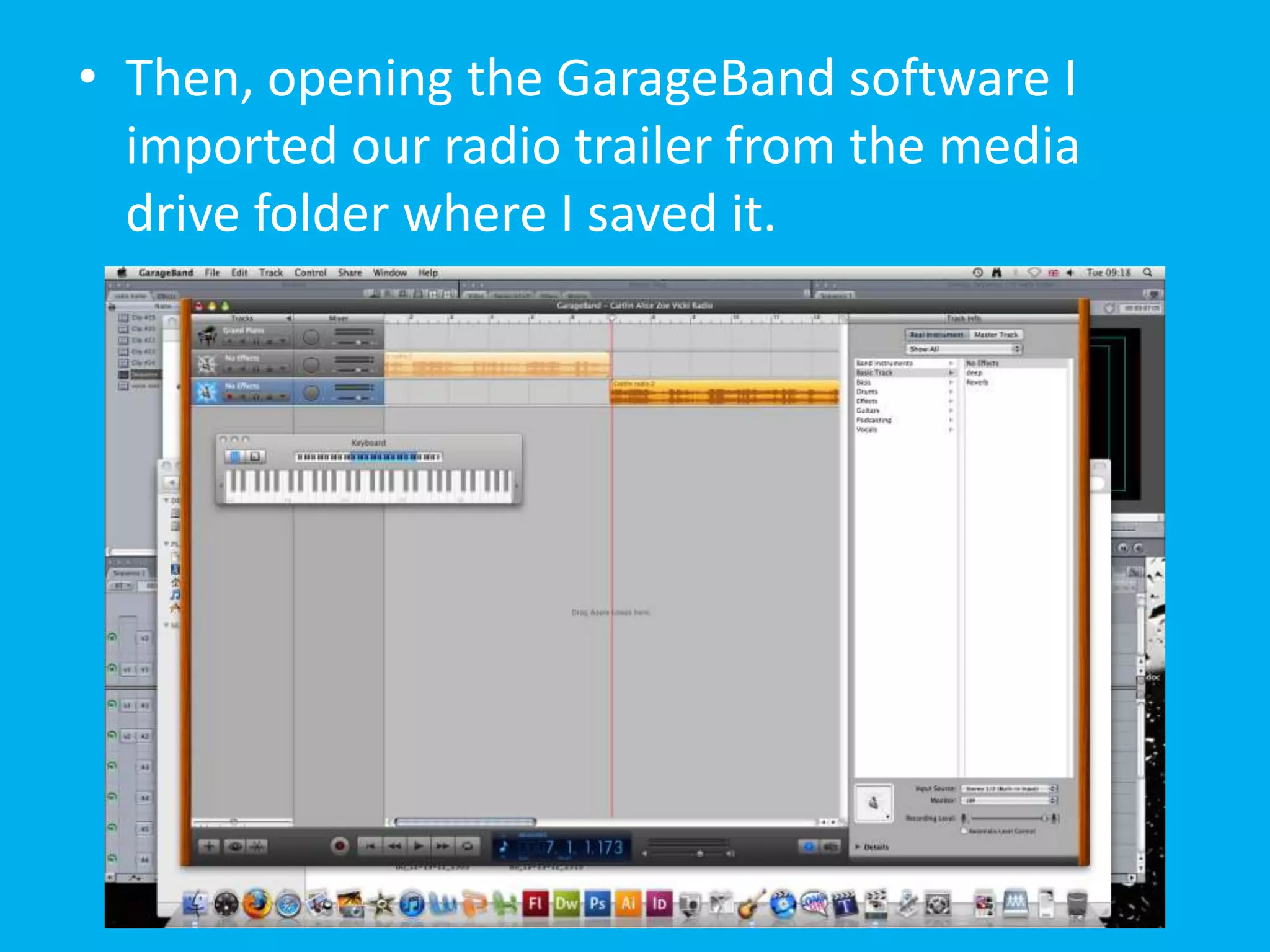Screen dimensions: 1270x952
Task: Lock the Grand Piano track
Action: coord(269,342)
